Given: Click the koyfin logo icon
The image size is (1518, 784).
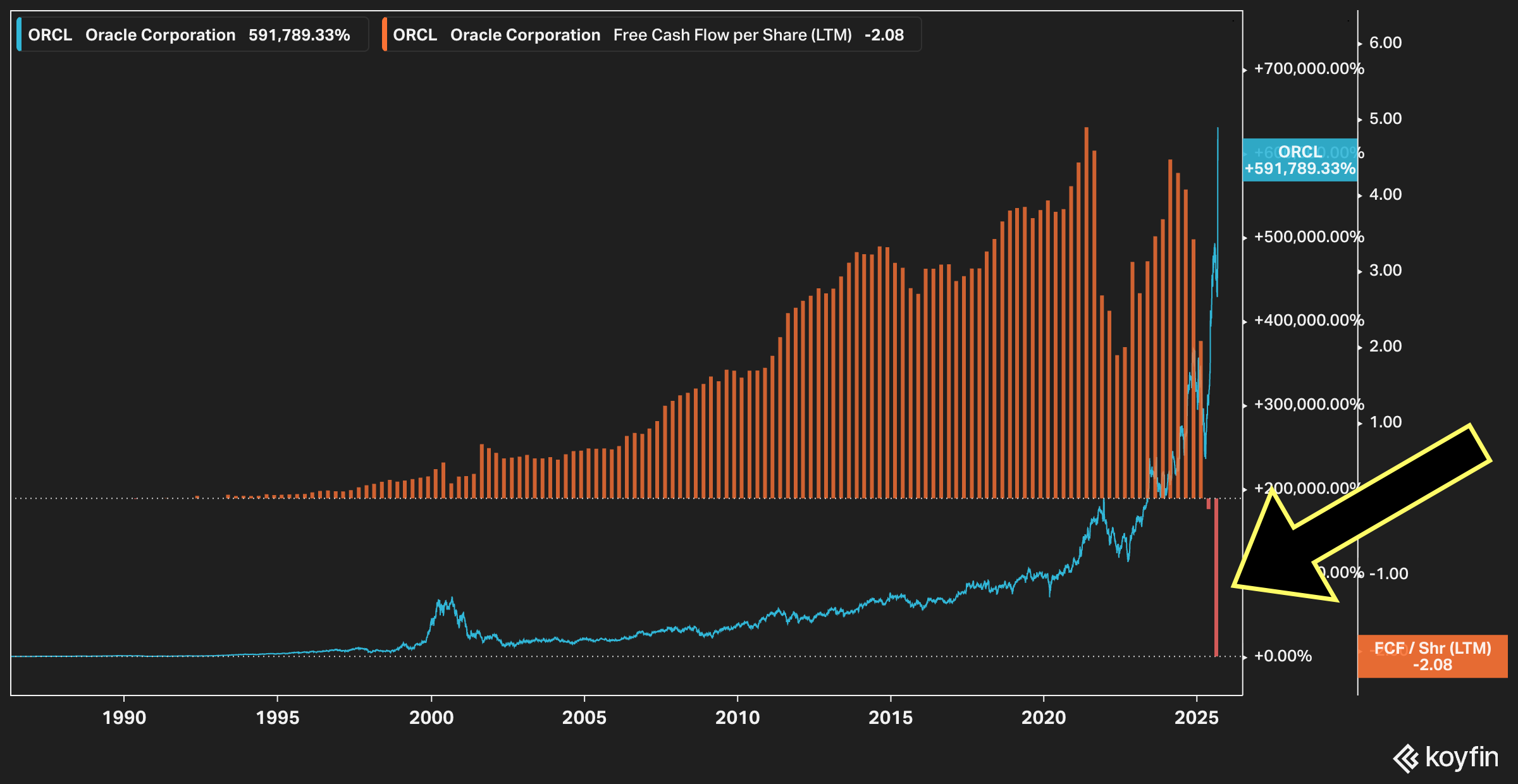Looking at the screenshot, I should point(1406,759).
